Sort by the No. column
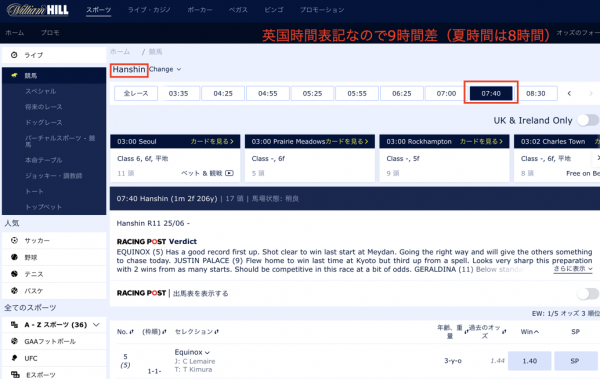 click(125, 332)
